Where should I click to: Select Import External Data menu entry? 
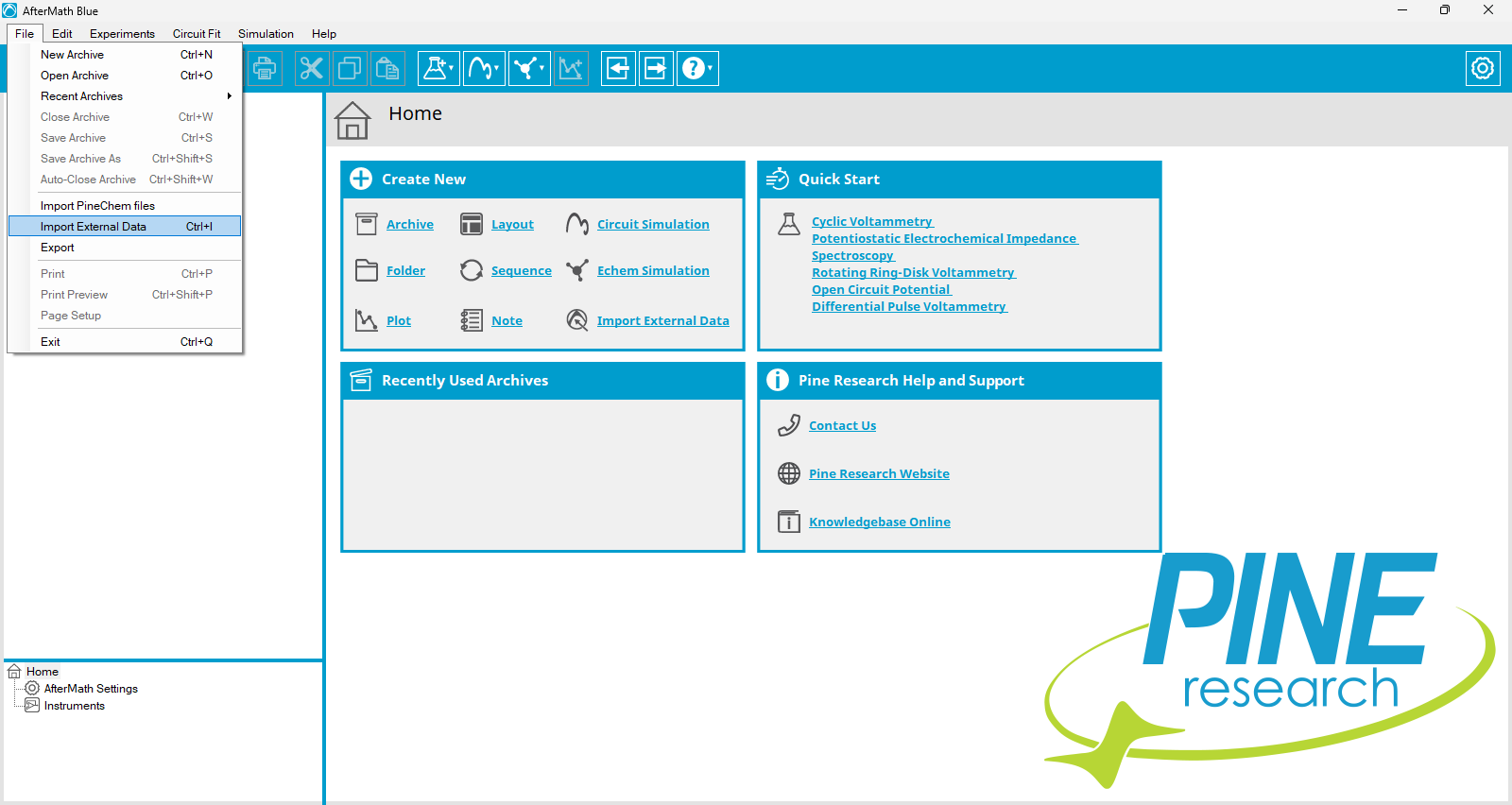click(x=125, y=227)
